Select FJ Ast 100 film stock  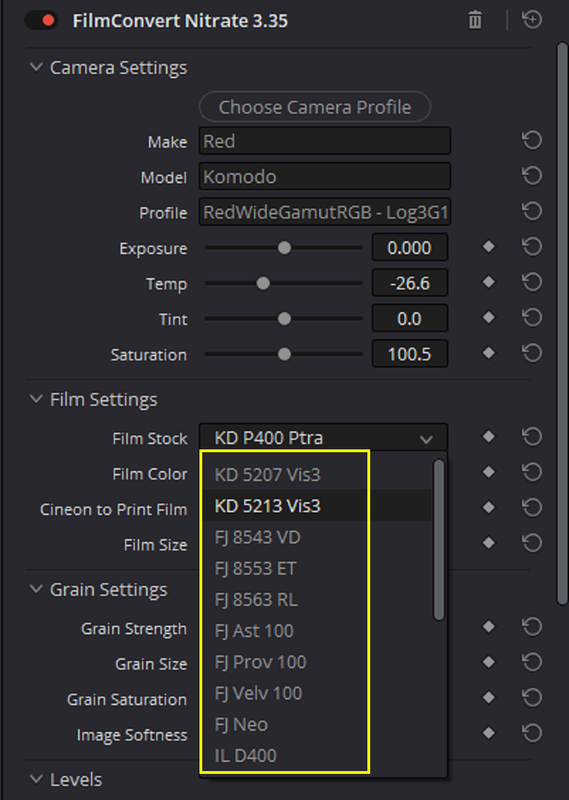(316, 631)
